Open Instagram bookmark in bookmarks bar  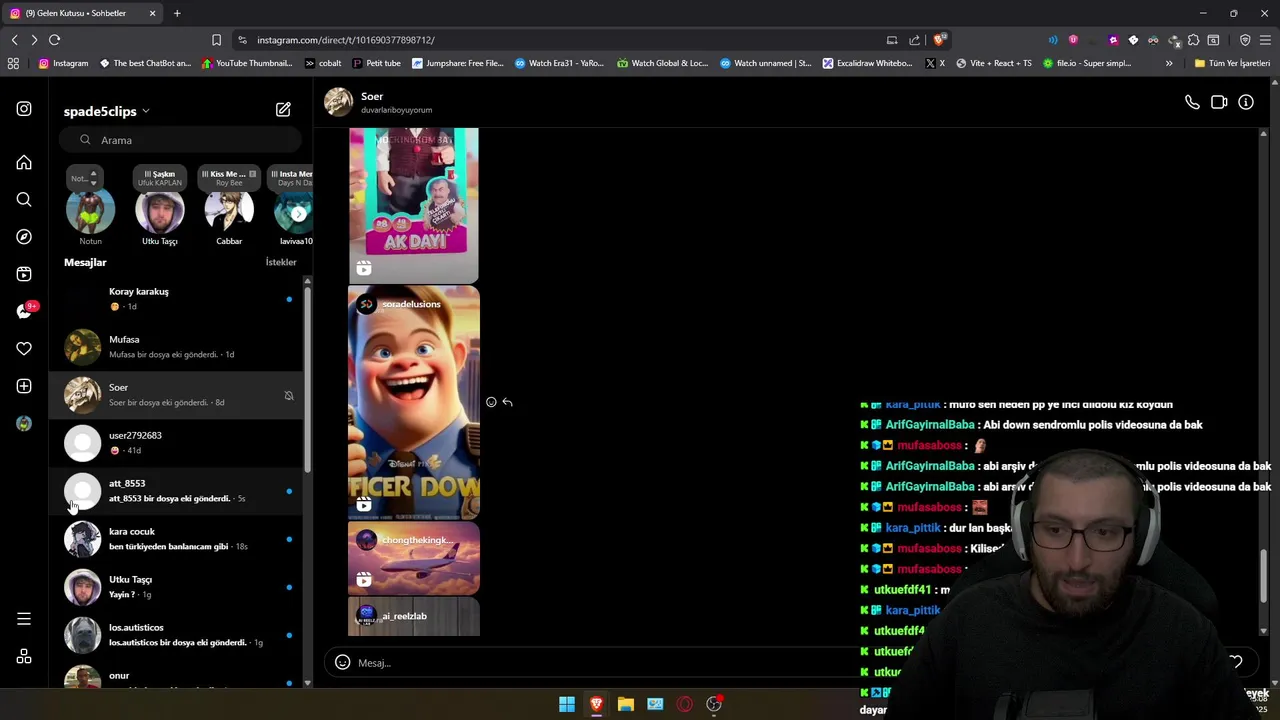[63, 63]
